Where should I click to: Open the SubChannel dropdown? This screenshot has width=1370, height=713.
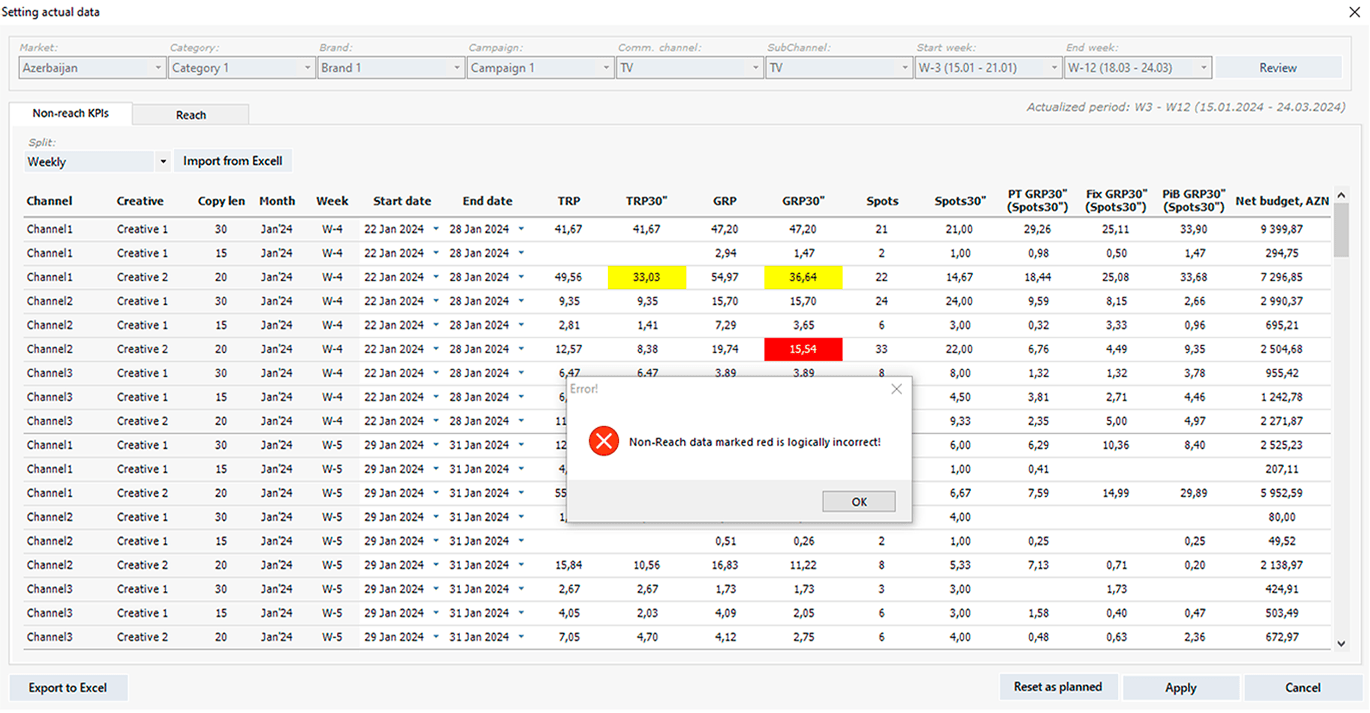[x=839, y=68]
